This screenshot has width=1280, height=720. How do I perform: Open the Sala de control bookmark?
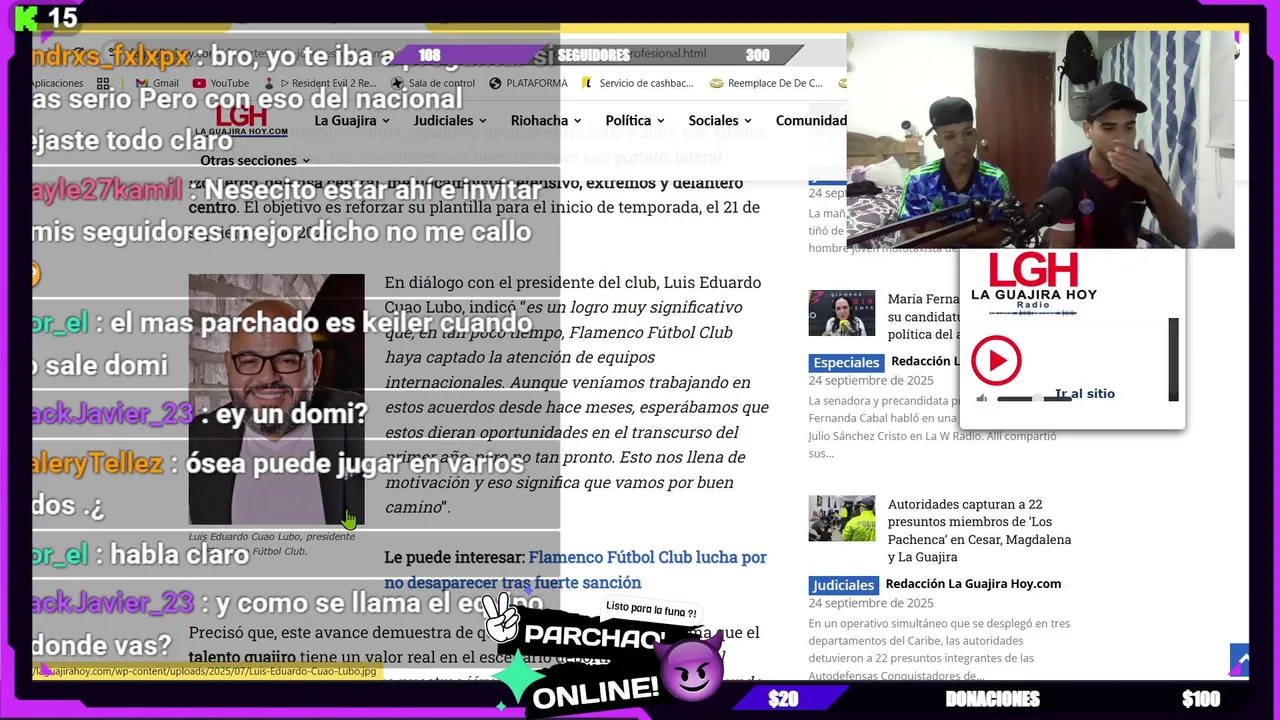coord(433,83)
